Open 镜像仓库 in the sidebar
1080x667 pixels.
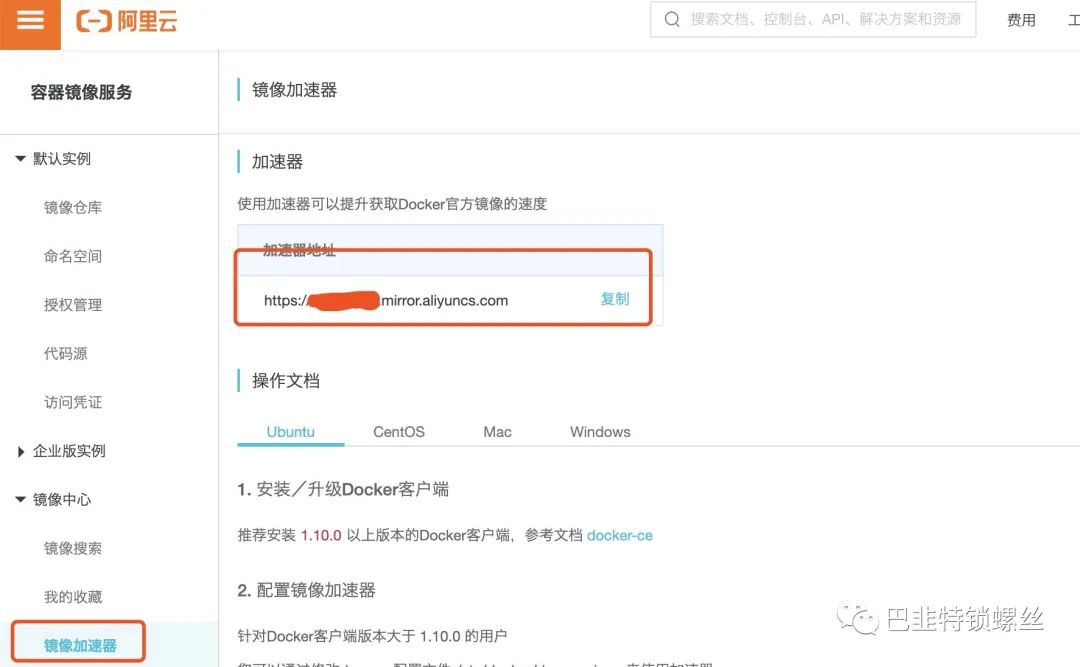pos(73,207)
